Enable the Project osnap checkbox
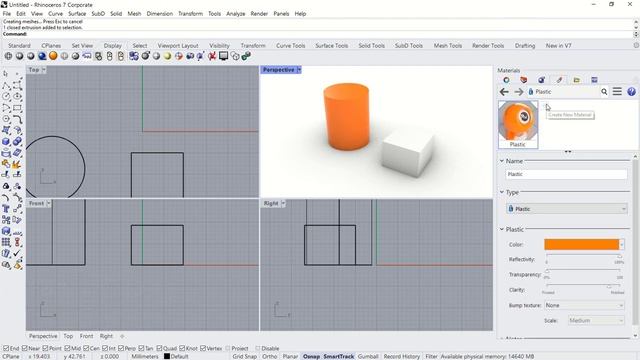The width and height of the screenshot is (640, 360). click(228, 348)
